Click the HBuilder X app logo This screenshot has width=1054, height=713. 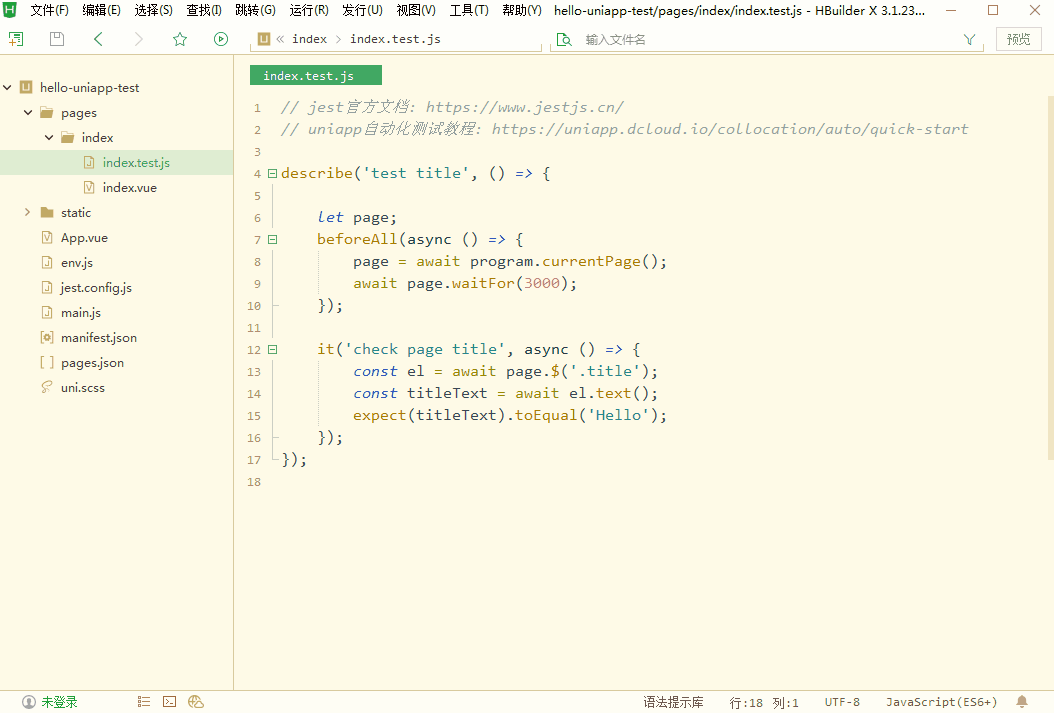[9, 10]
